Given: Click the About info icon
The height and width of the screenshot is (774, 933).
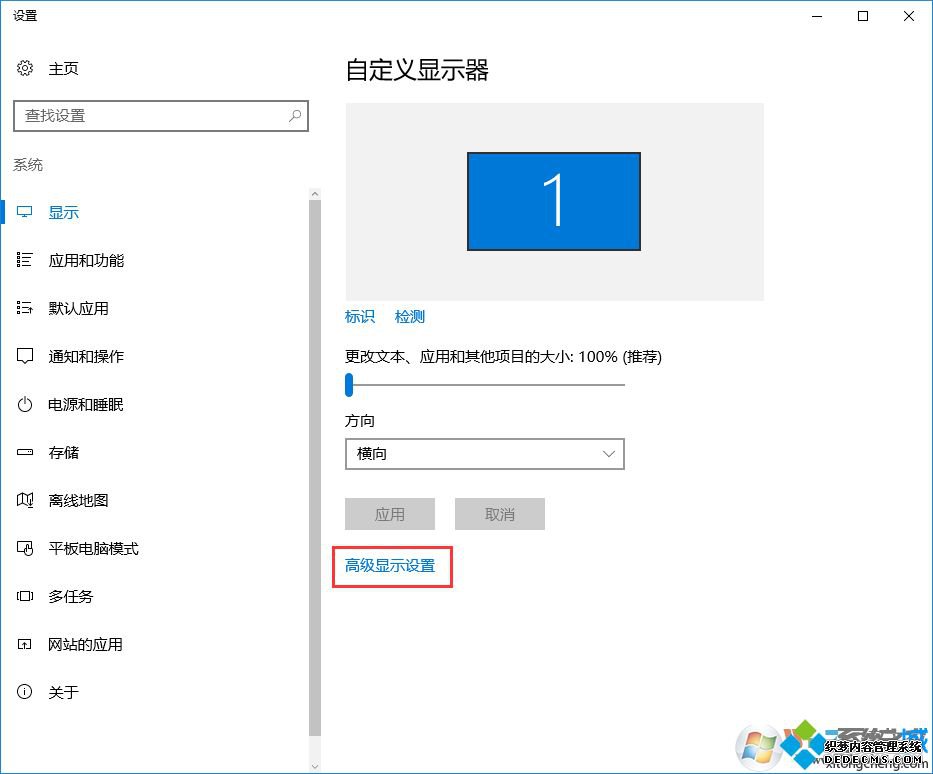Looking at the screenshot, I should 24,692.
